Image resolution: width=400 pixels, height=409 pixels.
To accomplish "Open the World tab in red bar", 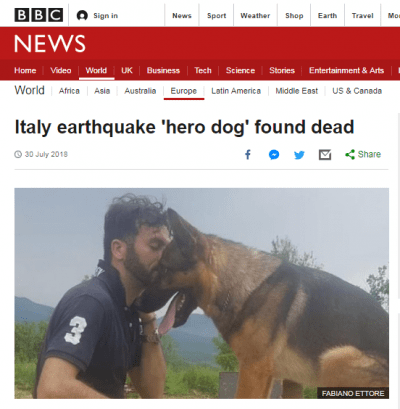I will (x=96, y=71).
